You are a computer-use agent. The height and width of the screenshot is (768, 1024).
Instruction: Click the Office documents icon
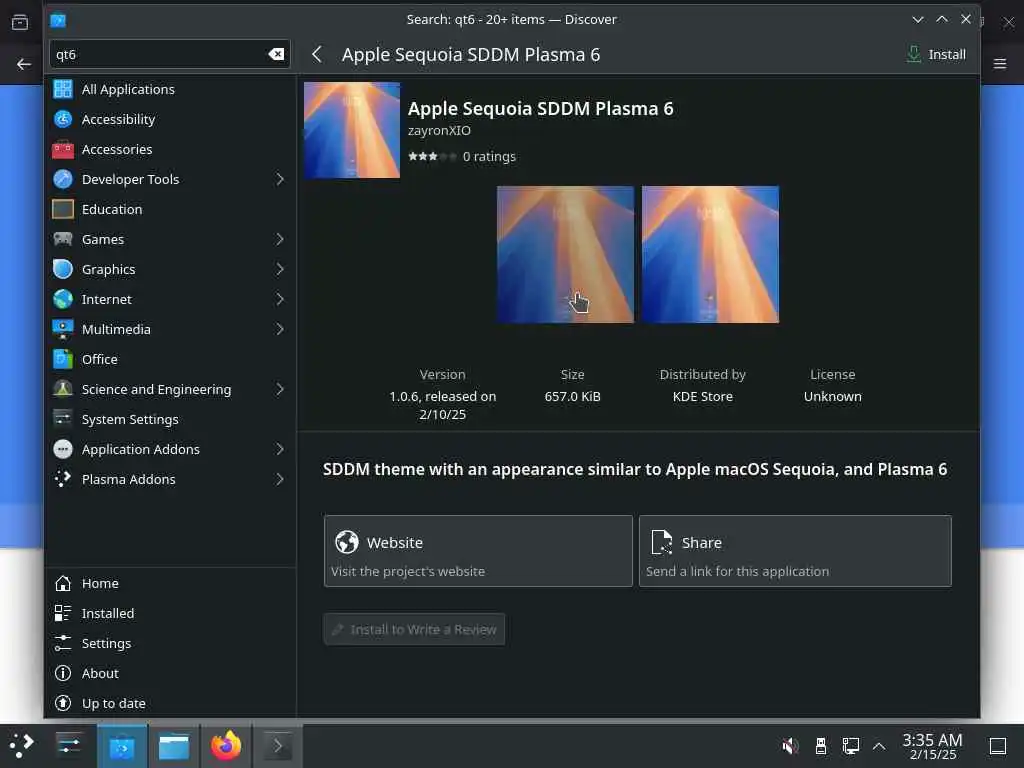click(x=63, y=359)
